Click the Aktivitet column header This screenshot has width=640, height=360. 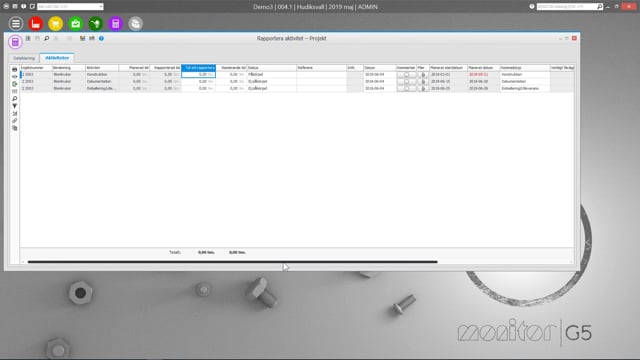click(x=102, y=68)
